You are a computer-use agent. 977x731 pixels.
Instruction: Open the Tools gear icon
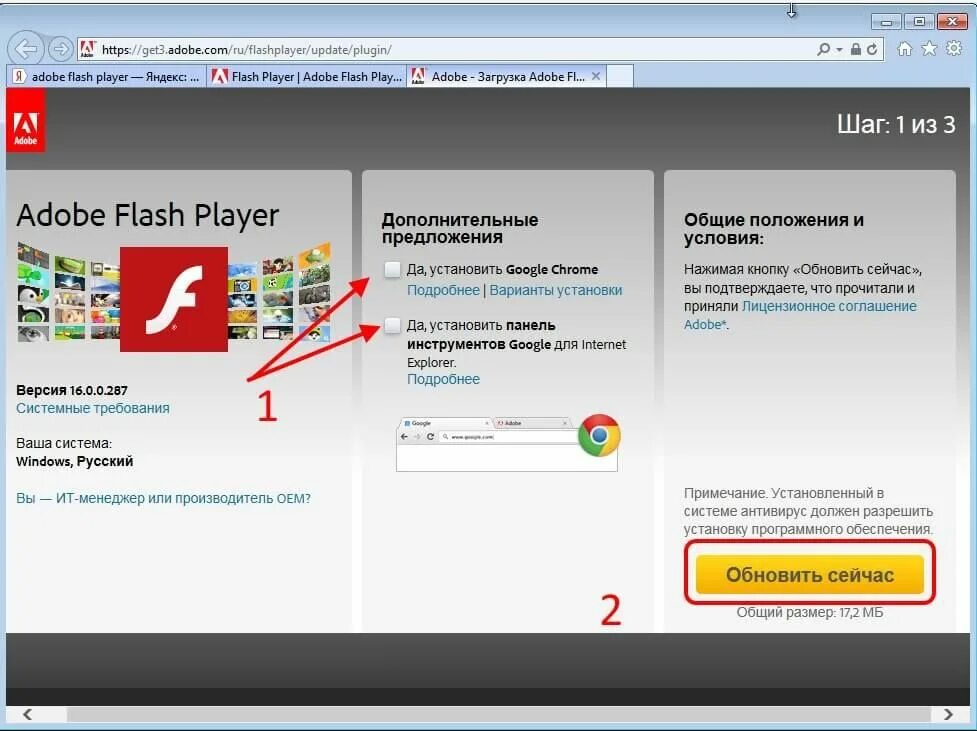pos(954,49)
